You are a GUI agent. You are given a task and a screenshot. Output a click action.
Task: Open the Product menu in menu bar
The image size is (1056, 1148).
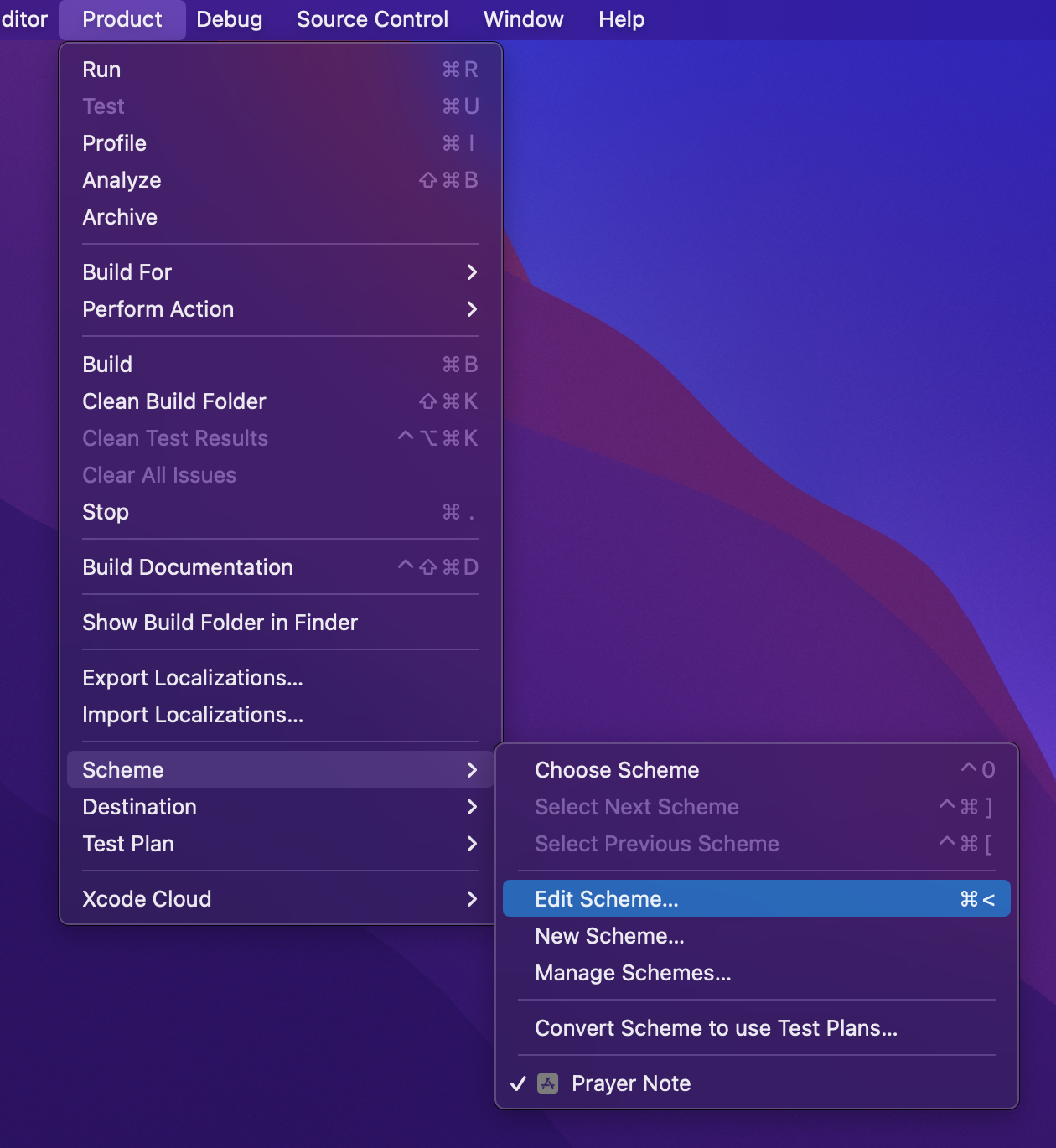[x=122, y=19]
